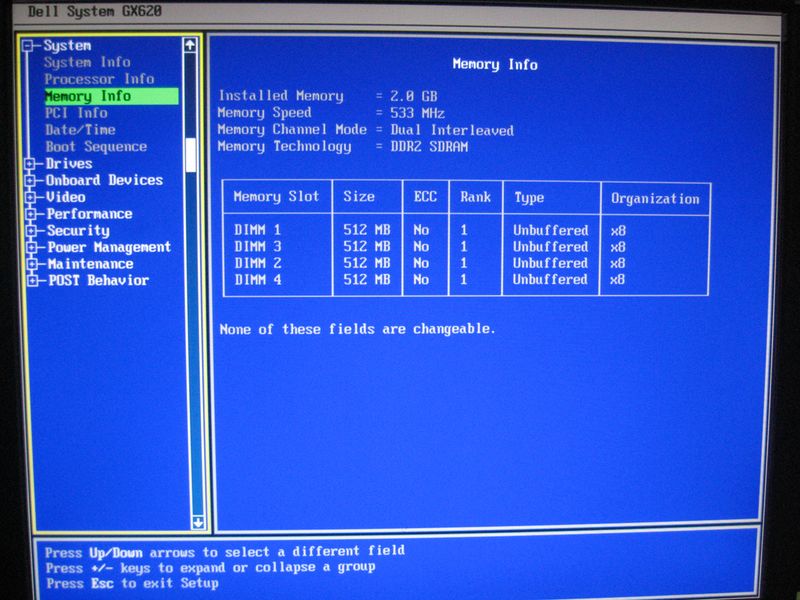Click the Unbuffered type of DIMM 4
The image size is (800, 600).
pos(550,279)
